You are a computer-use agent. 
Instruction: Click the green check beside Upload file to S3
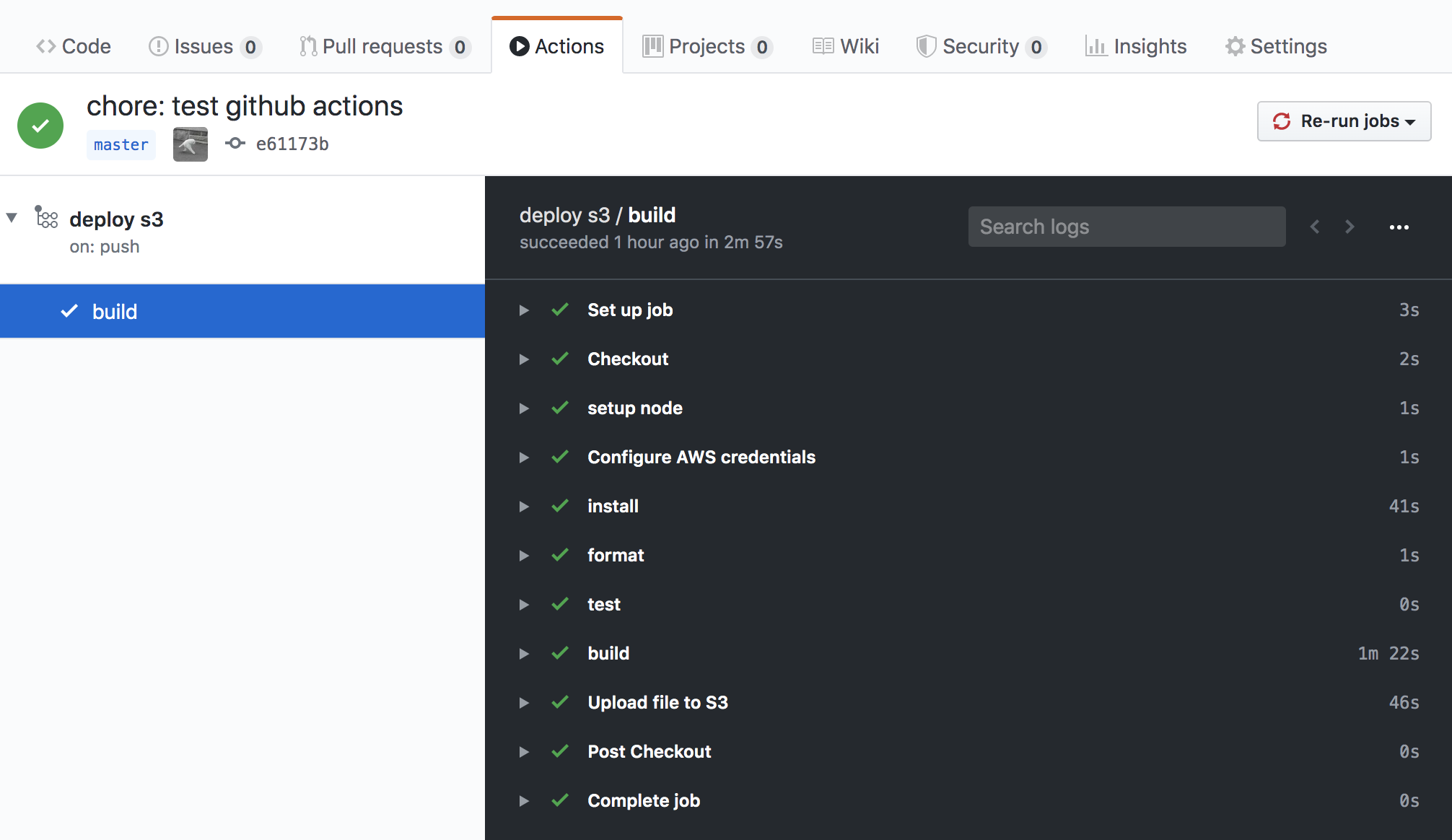560,702
